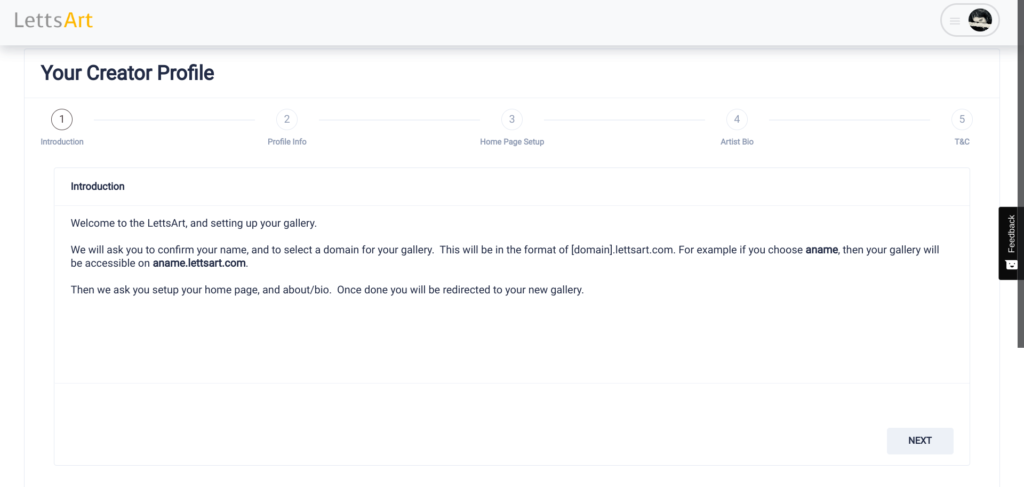The height and width of the screenshot is (487, 1024).
Task: Click the Your Creator Profile heading
Action: point(127,73)
